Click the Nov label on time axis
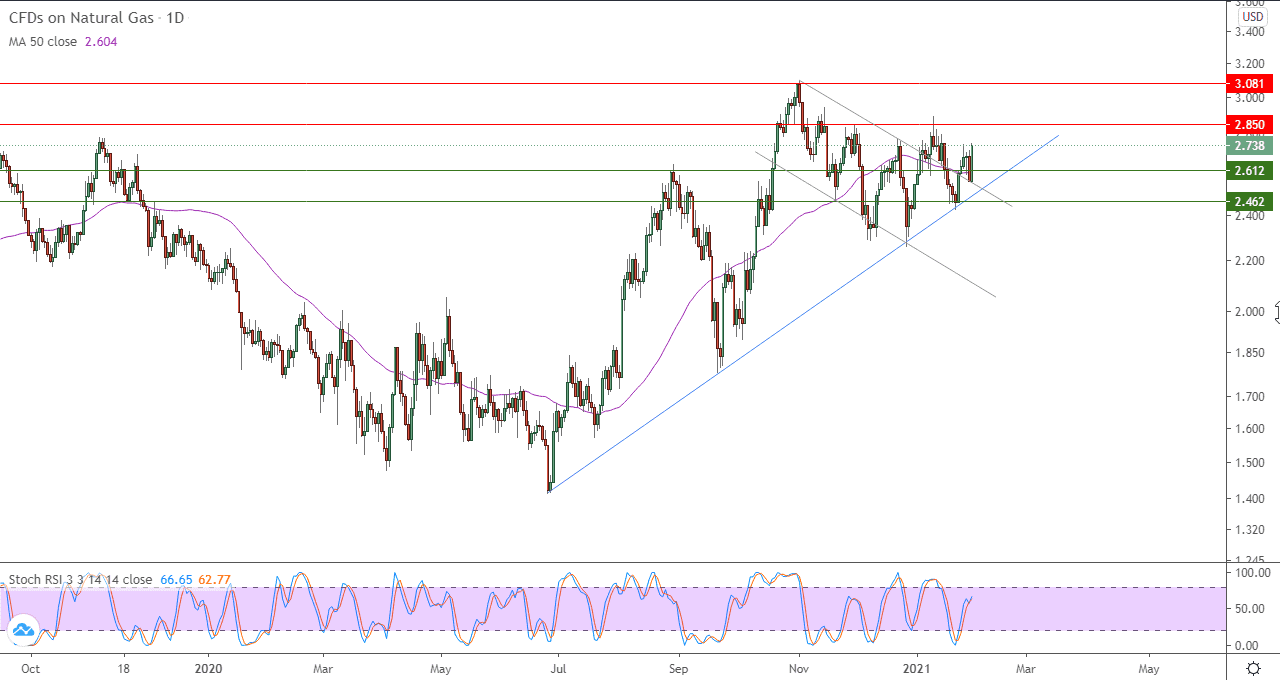Screen dimensions: 1280x680 click(798, 668)
